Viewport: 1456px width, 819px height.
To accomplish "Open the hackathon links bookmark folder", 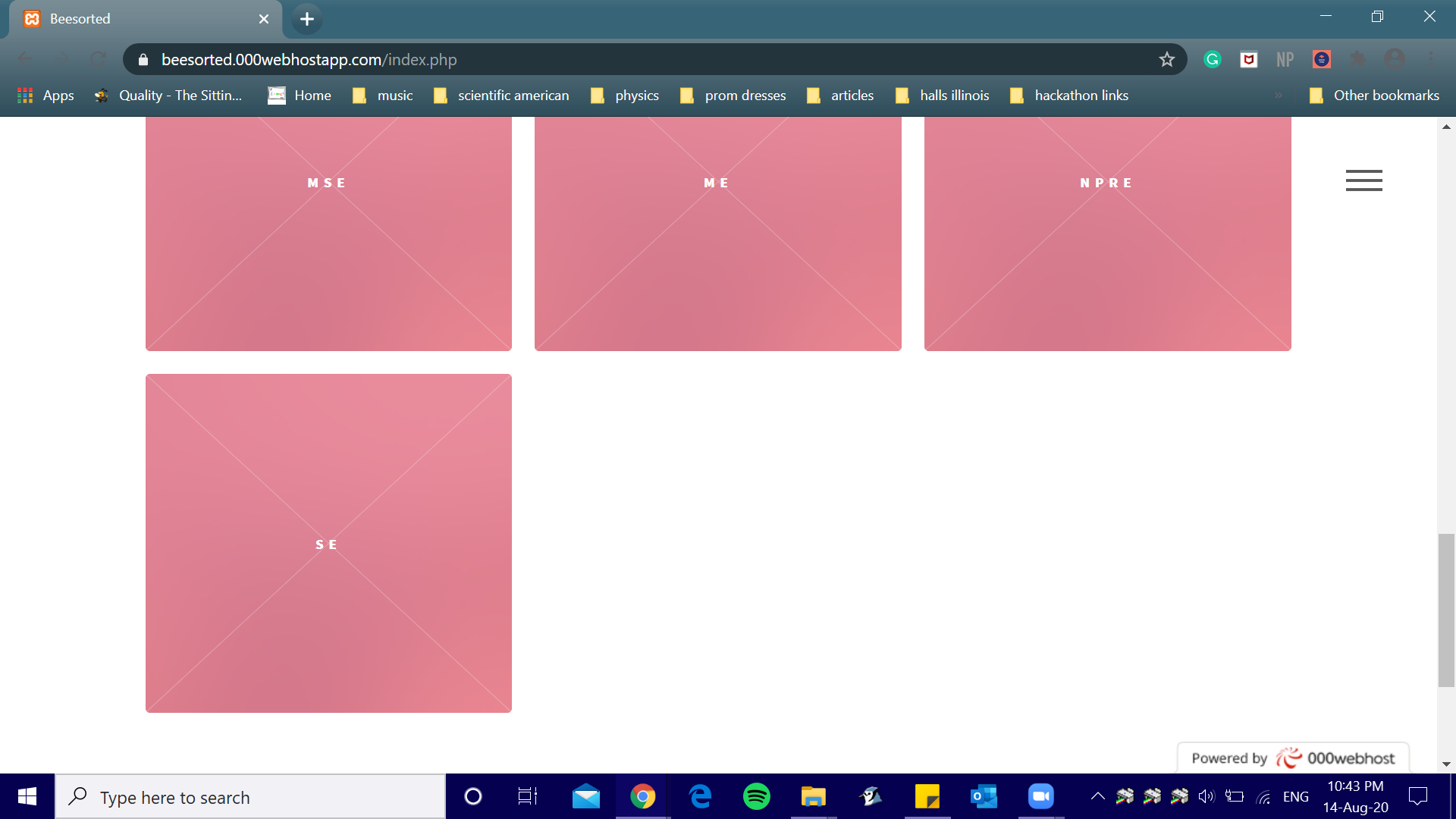I will click(x=1069, y=96).
